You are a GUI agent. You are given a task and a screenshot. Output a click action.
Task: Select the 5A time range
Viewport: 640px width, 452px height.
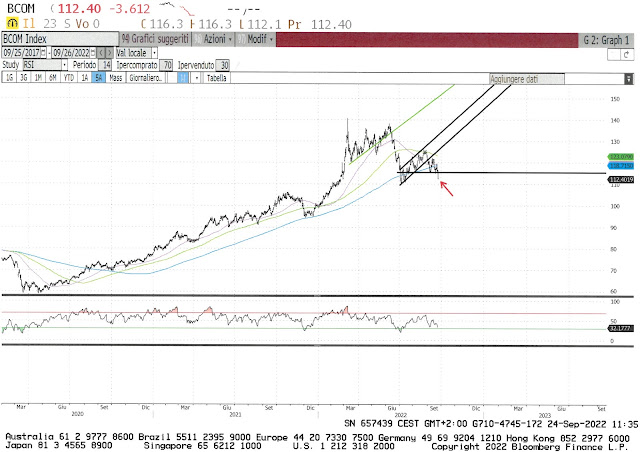99,78
